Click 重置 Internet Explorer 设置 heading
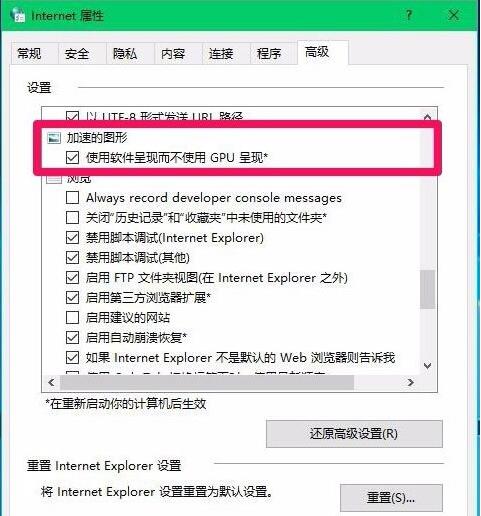 pyautogui.click(x=104, y=466)
